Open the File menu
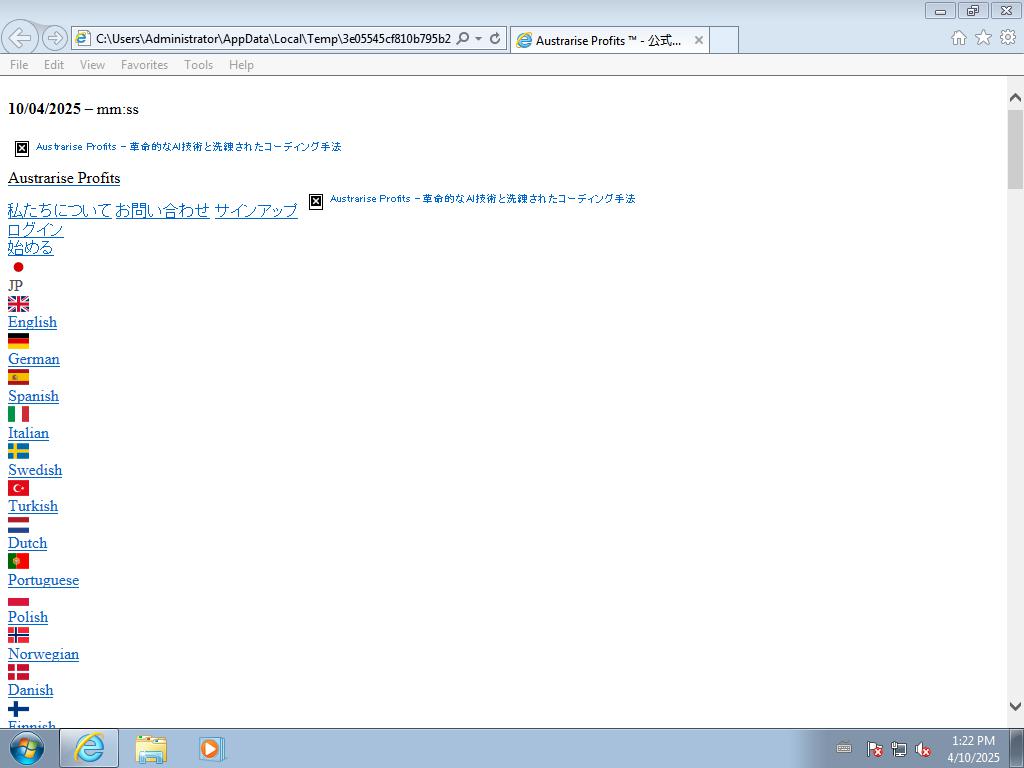 point(19,65)
